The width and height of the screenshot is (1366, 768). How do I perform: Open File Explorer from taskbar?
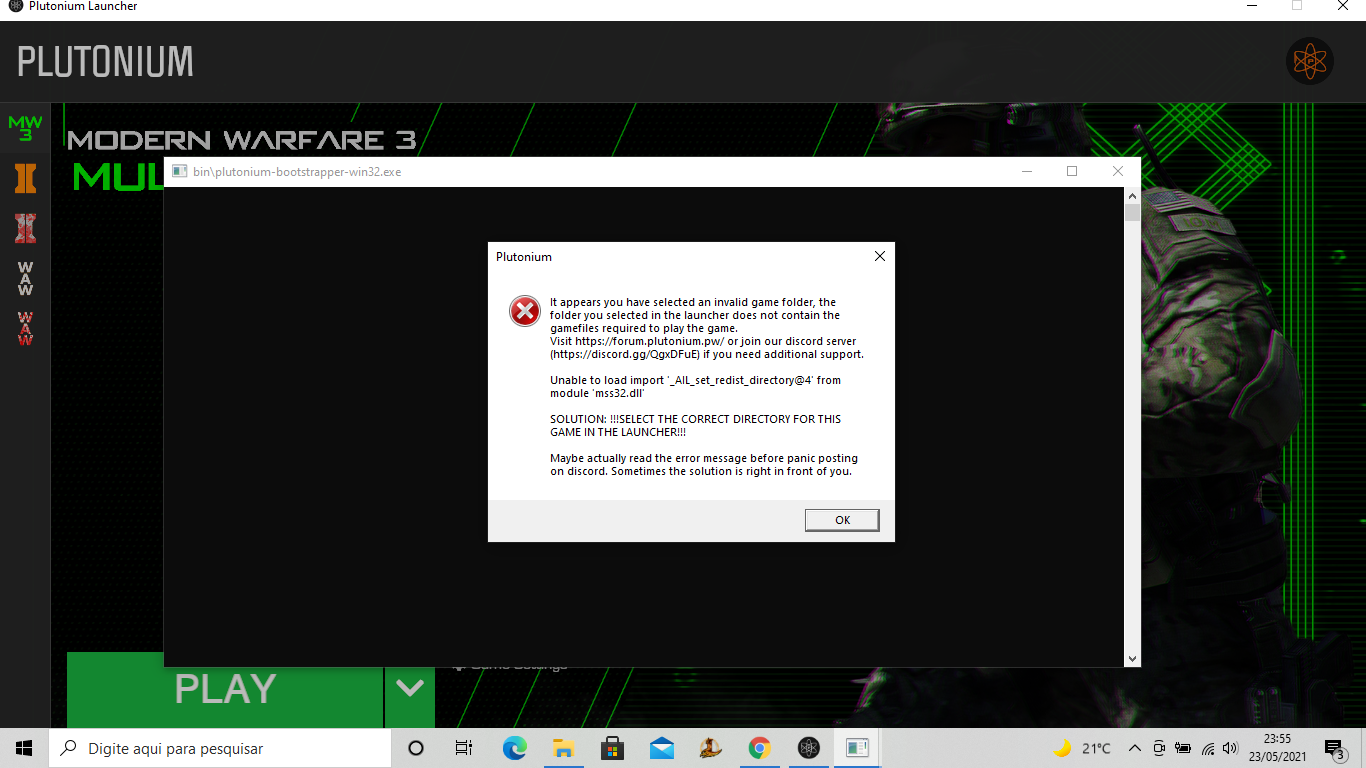563,748
